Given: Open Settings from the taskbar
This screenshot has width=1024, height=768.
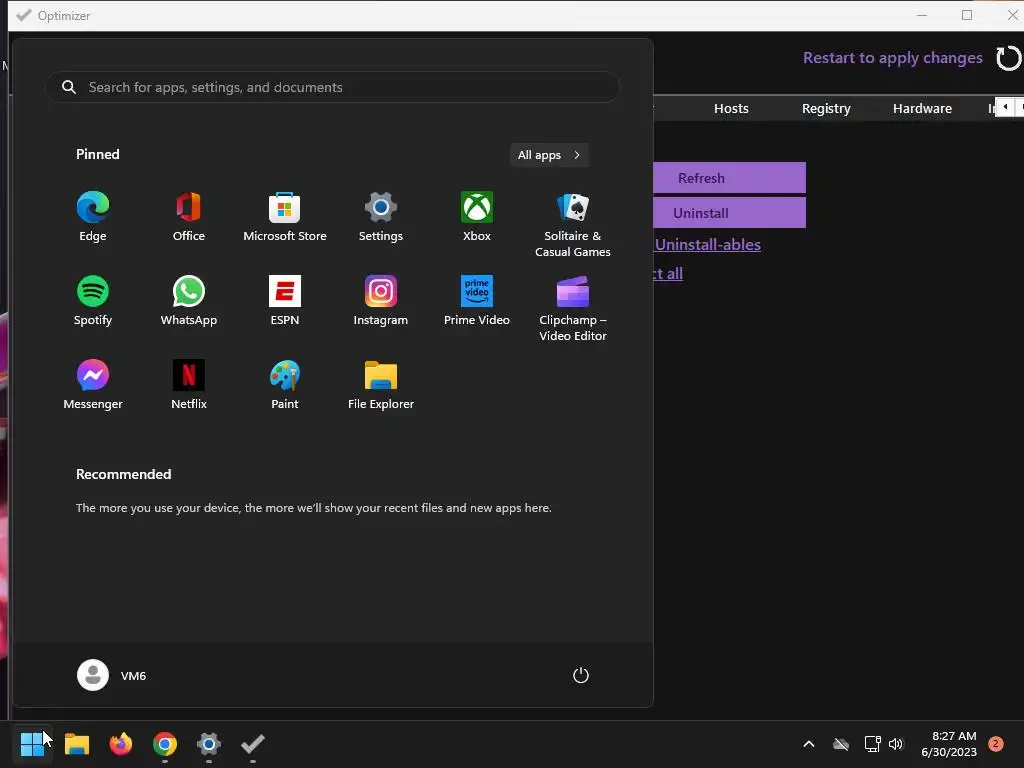Looking at the screenshot, I should tap(209, 744).
